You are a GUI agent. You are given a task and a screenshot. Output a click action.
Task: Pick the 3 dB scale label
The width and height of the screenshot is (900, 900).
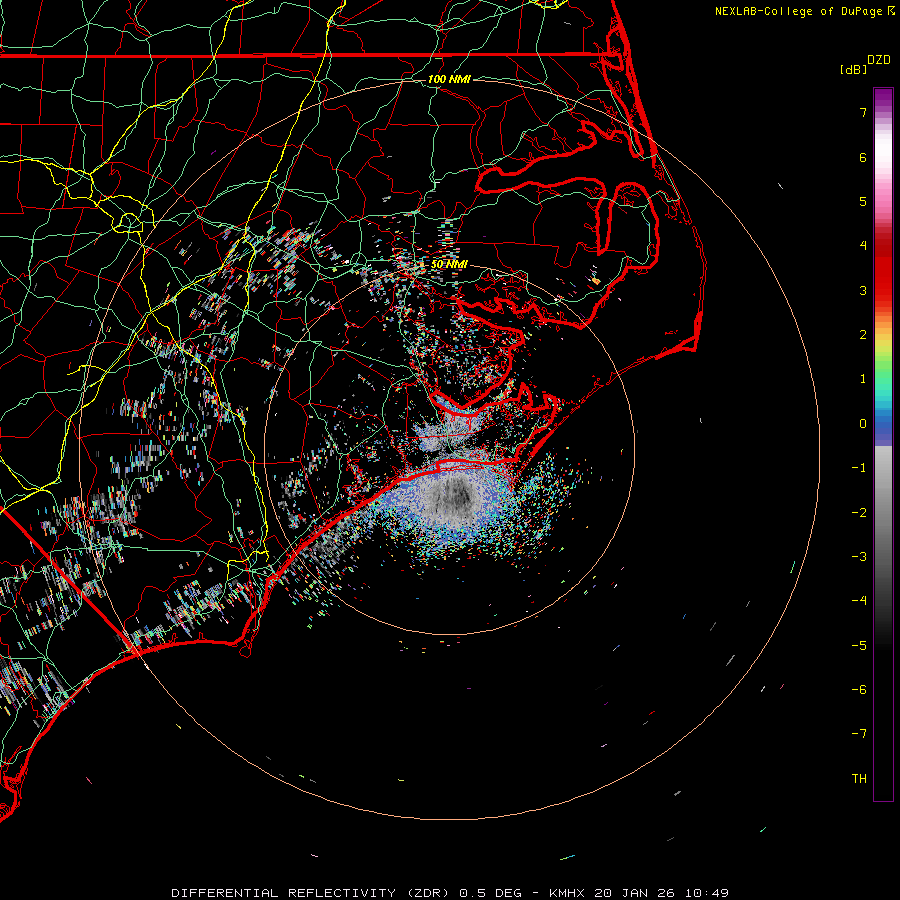863,290
